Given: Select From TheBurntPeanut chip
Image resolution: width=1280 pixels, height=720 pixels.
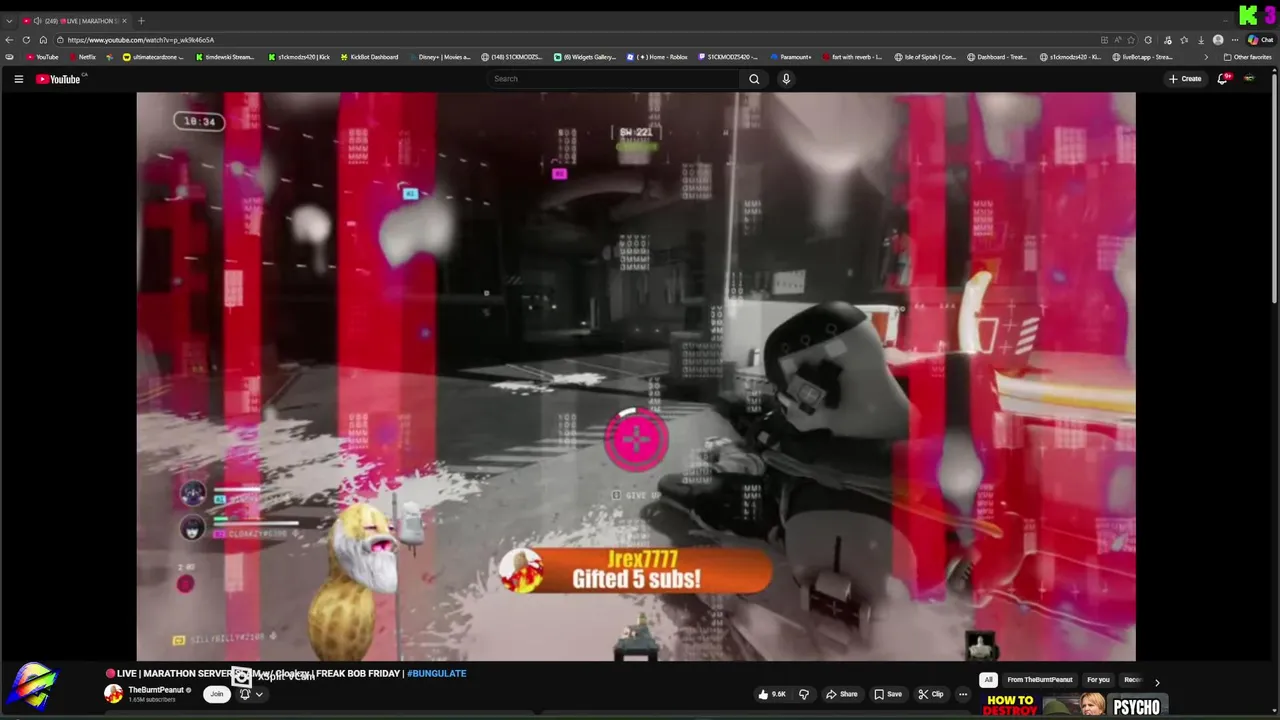Looking at the screenshot, I should [1040, 680].
